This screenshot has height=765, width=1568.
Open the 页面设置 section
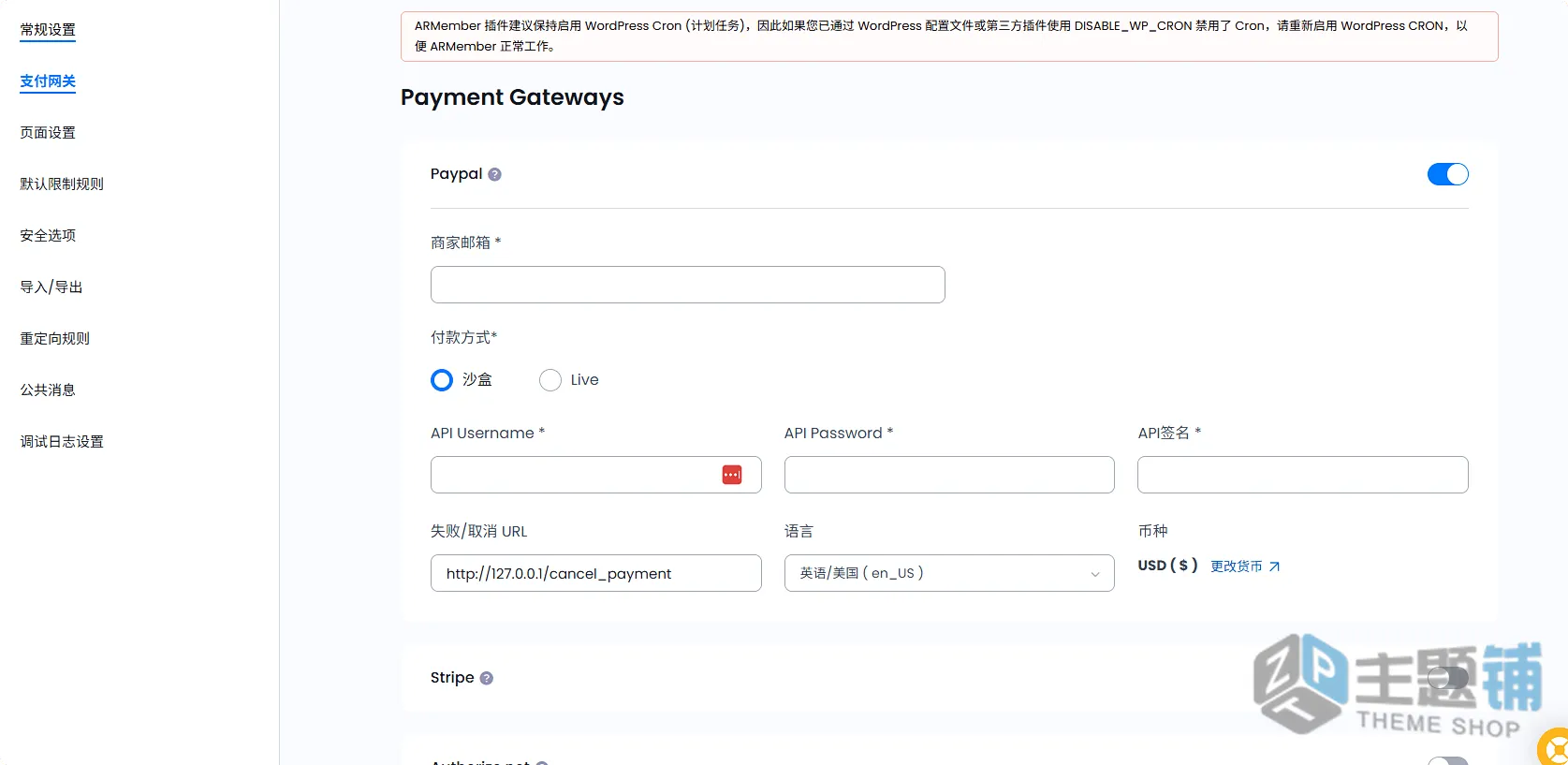pos(48,133)
